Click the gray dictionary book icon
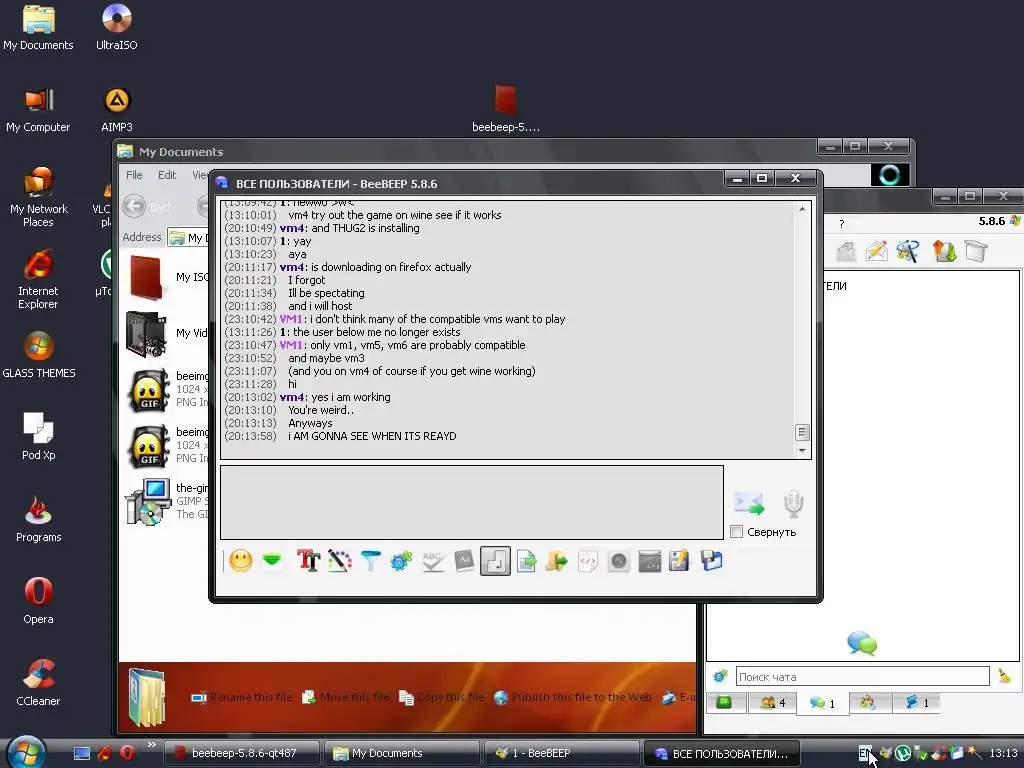This screenshot has width=1024, height=768. pyautogui.click(x=464, y=561)
